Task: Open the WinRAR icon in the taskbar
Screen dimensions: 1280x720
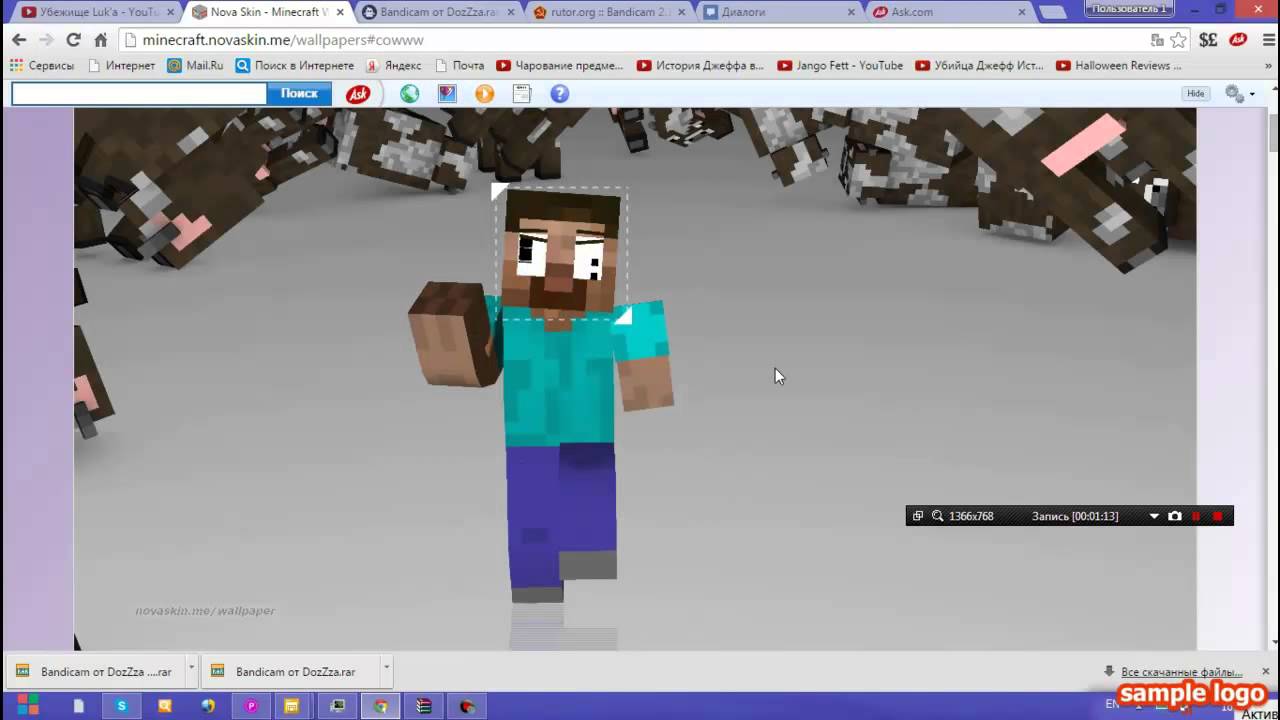Action: 424,706
